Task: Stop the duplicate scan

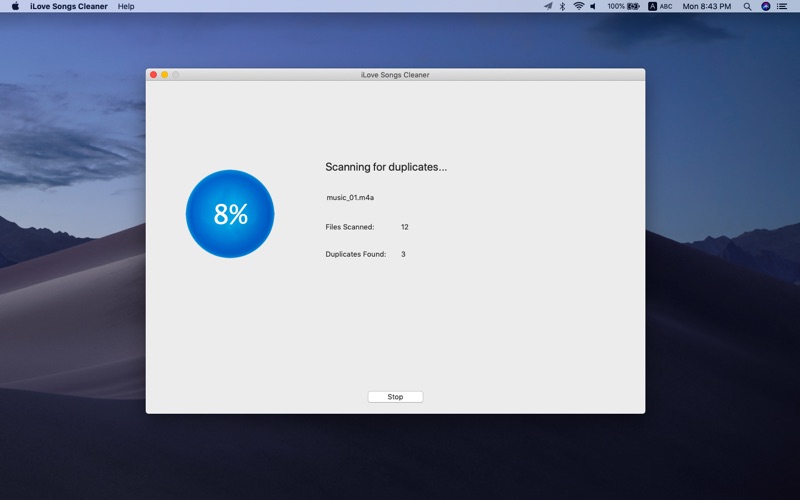Action: click(395, 396)
